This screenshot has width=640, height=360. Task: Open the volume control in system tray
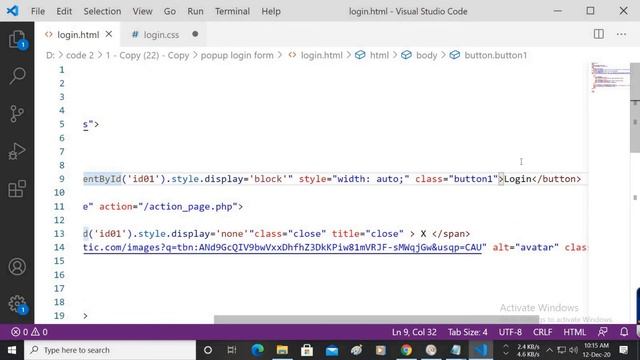573,350
